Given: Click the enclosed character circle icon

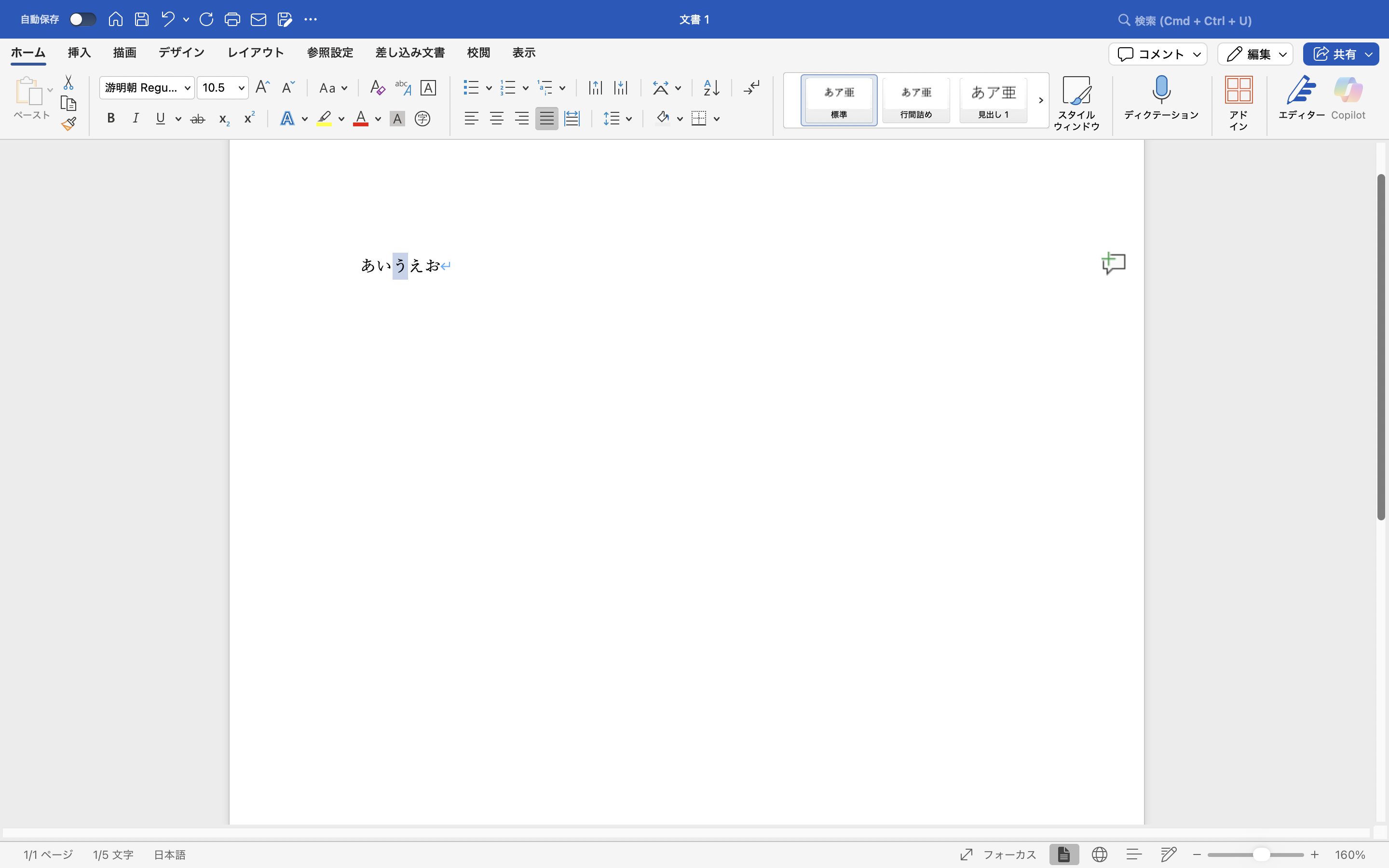Looking at the screenshot, I should (422, 119).
